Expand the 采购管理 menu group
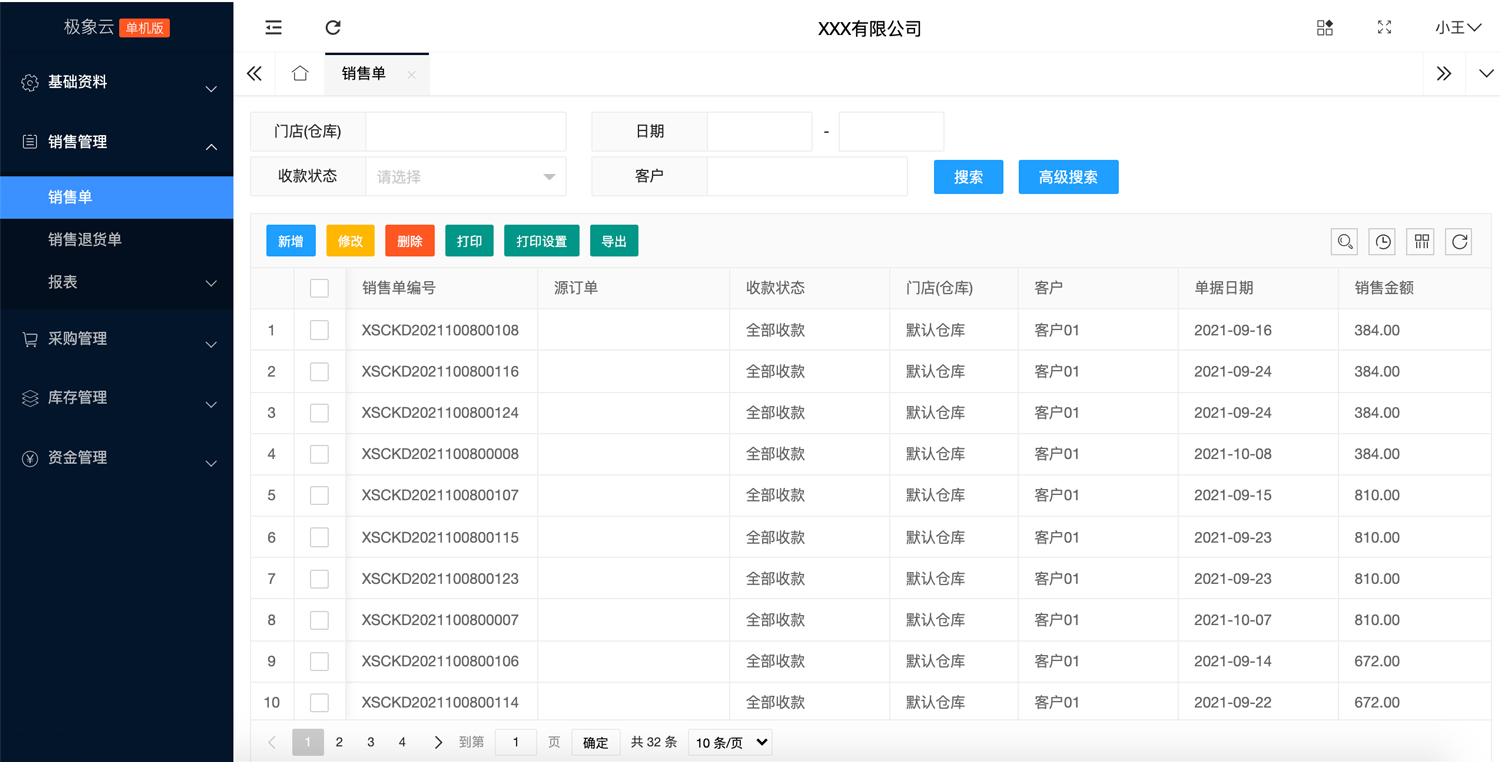This screenshot has width=1500, height=762. point(211,344)
